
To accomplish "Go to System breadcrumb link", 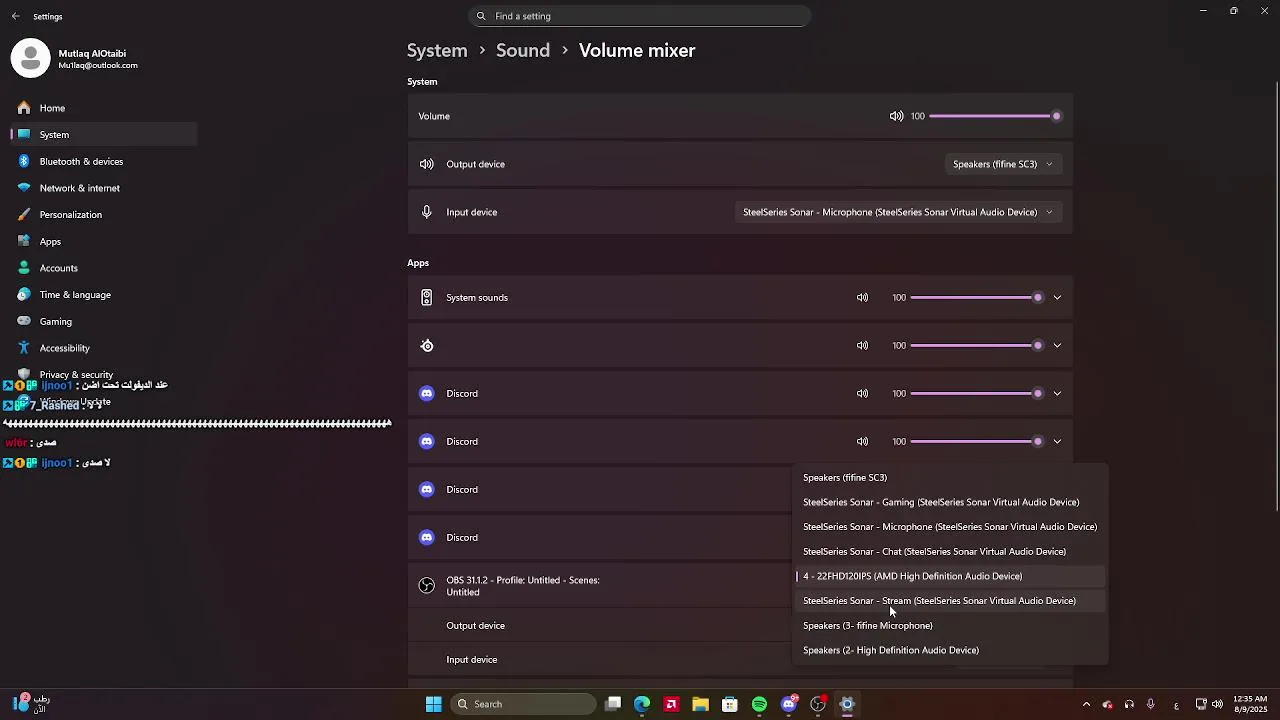I will (437, 50).
